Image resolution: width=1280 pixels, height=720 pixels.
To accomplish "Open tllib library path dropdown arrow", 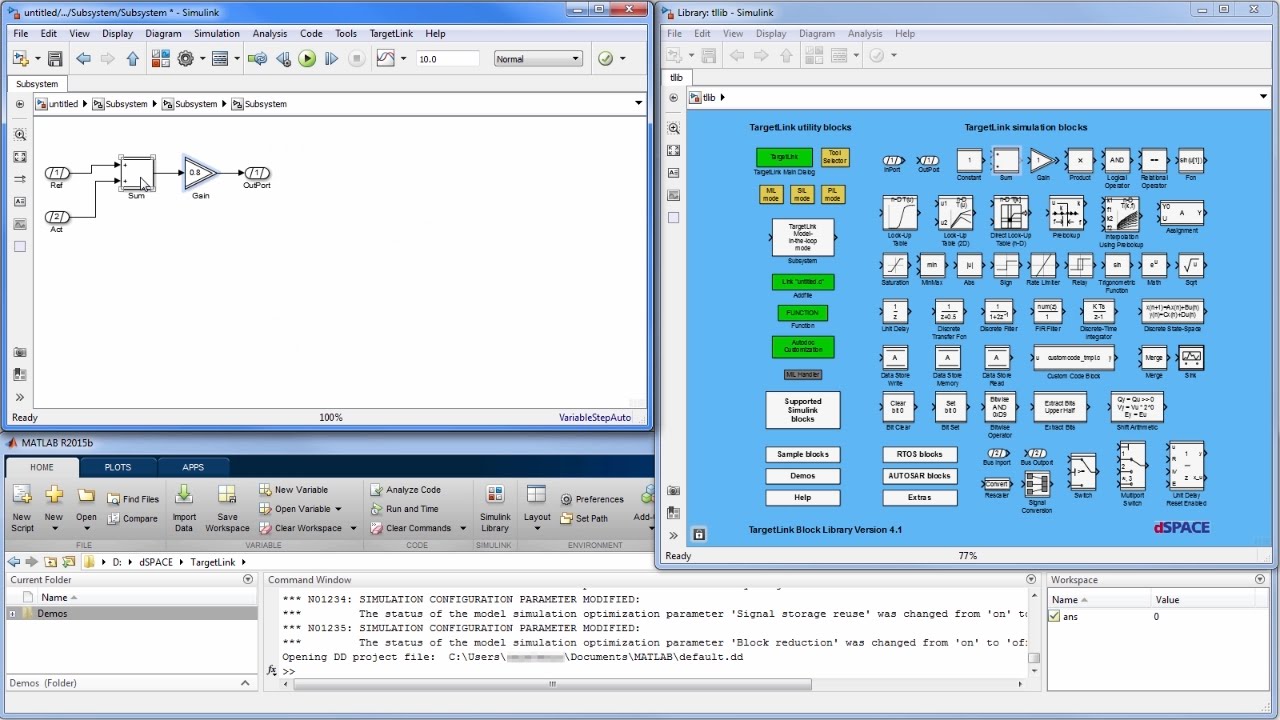I will click(1265, 97).
